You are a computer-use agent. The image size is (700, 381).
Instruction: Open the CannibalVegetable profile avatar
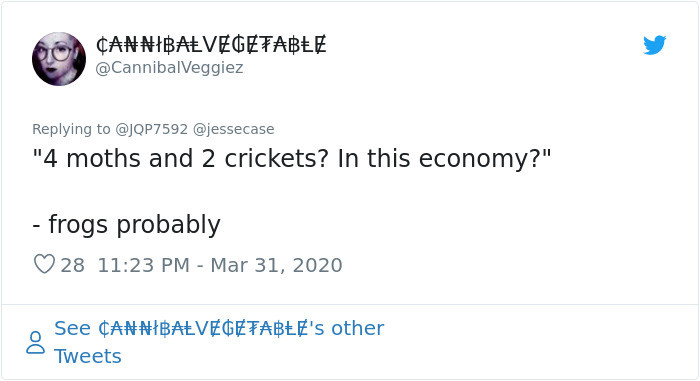point(59,59)
